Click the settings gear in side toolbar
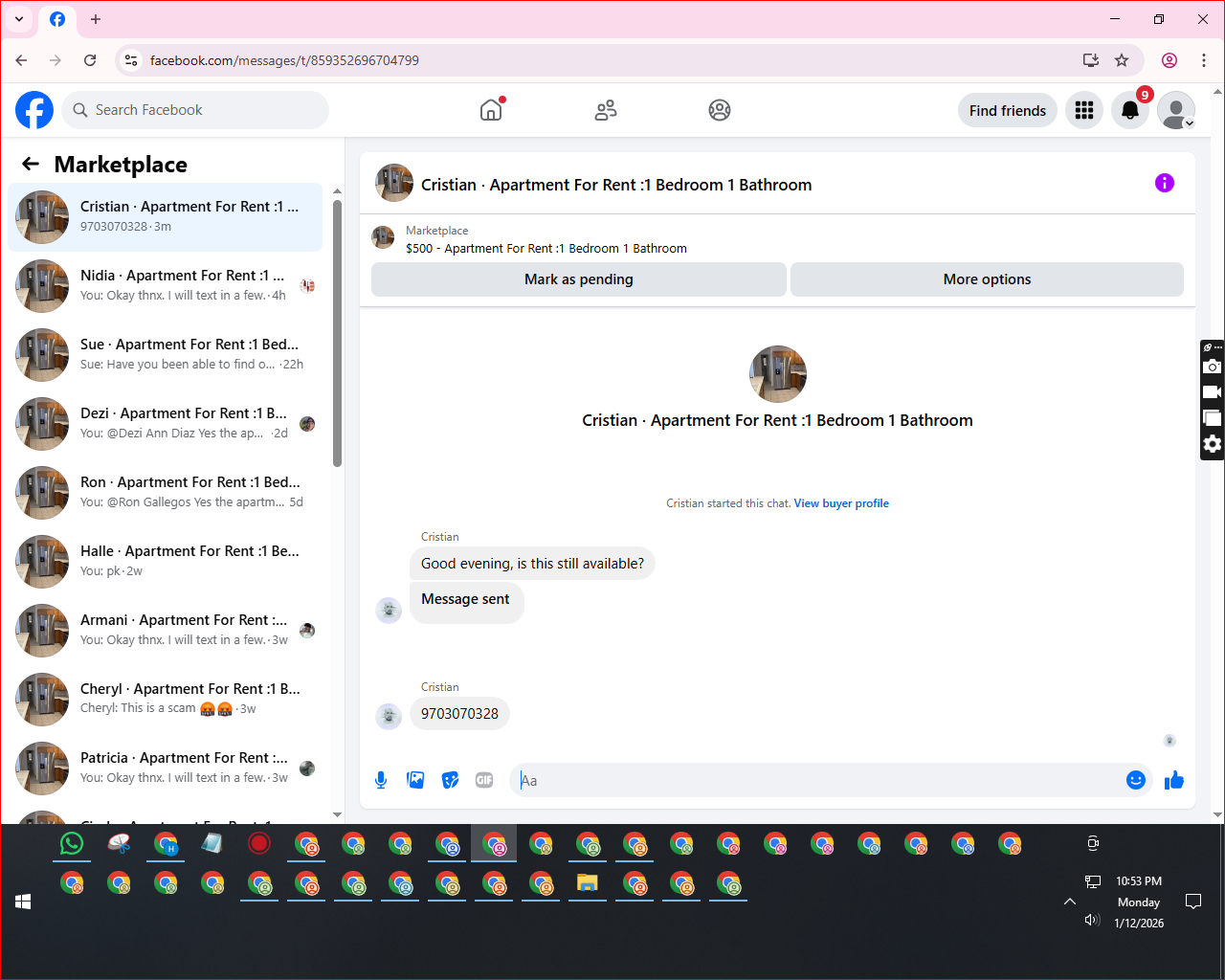This screenshot has height=980, width=1225. (1213, 444)
